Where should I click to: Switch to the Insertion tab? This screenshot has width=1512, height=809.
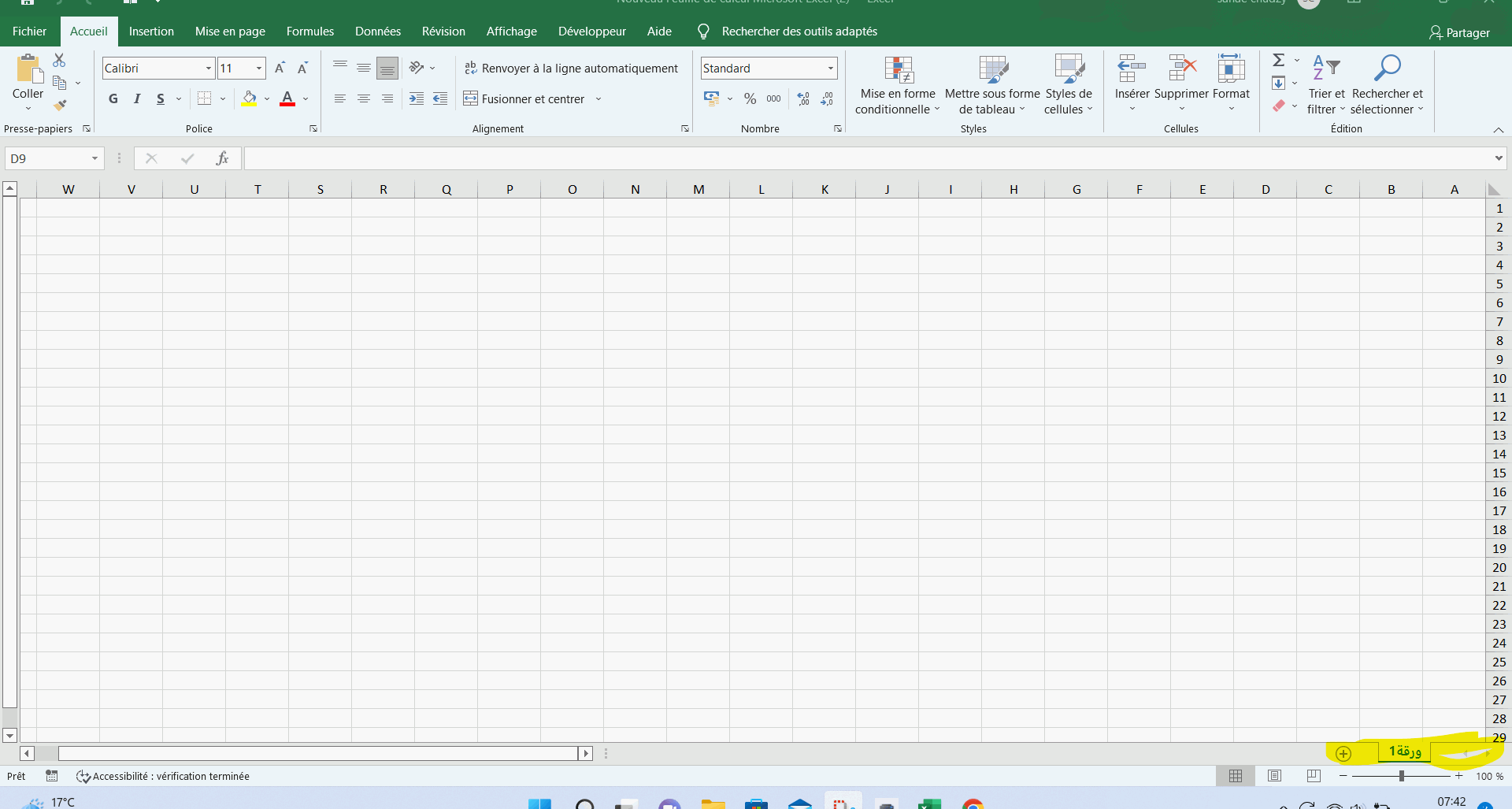151,32
